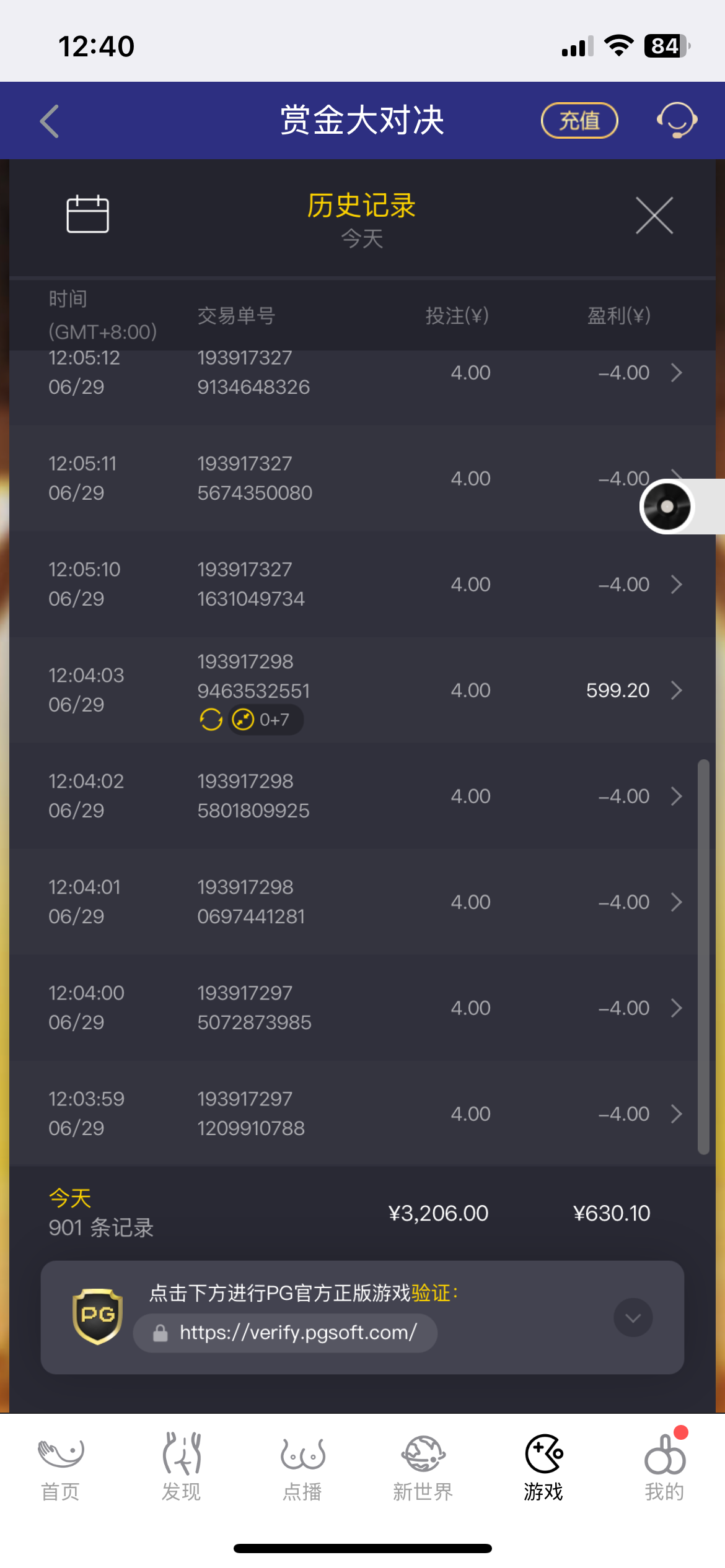This screenshot has width=725, height=1568.
Task: Click the history list scrollbar
Action: (703, 956)
